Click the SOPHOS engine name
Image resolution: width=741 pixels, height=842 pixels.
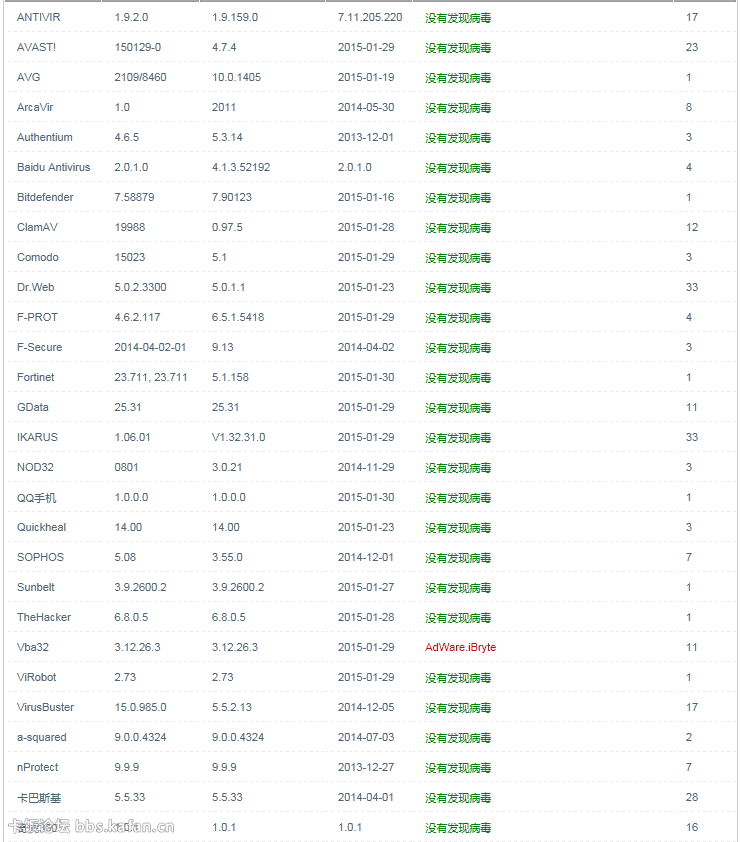coord(40,557)
